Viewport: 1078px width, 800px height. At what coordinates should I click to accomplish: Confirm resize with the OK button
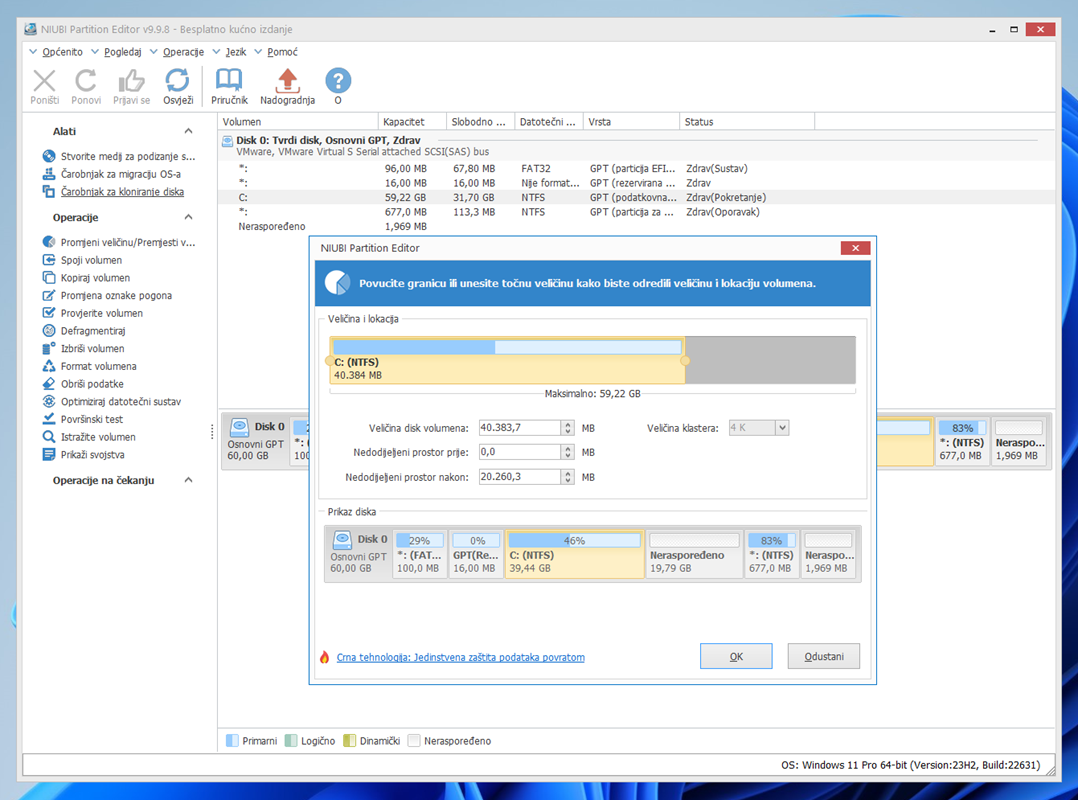click(x=736, y=657)
